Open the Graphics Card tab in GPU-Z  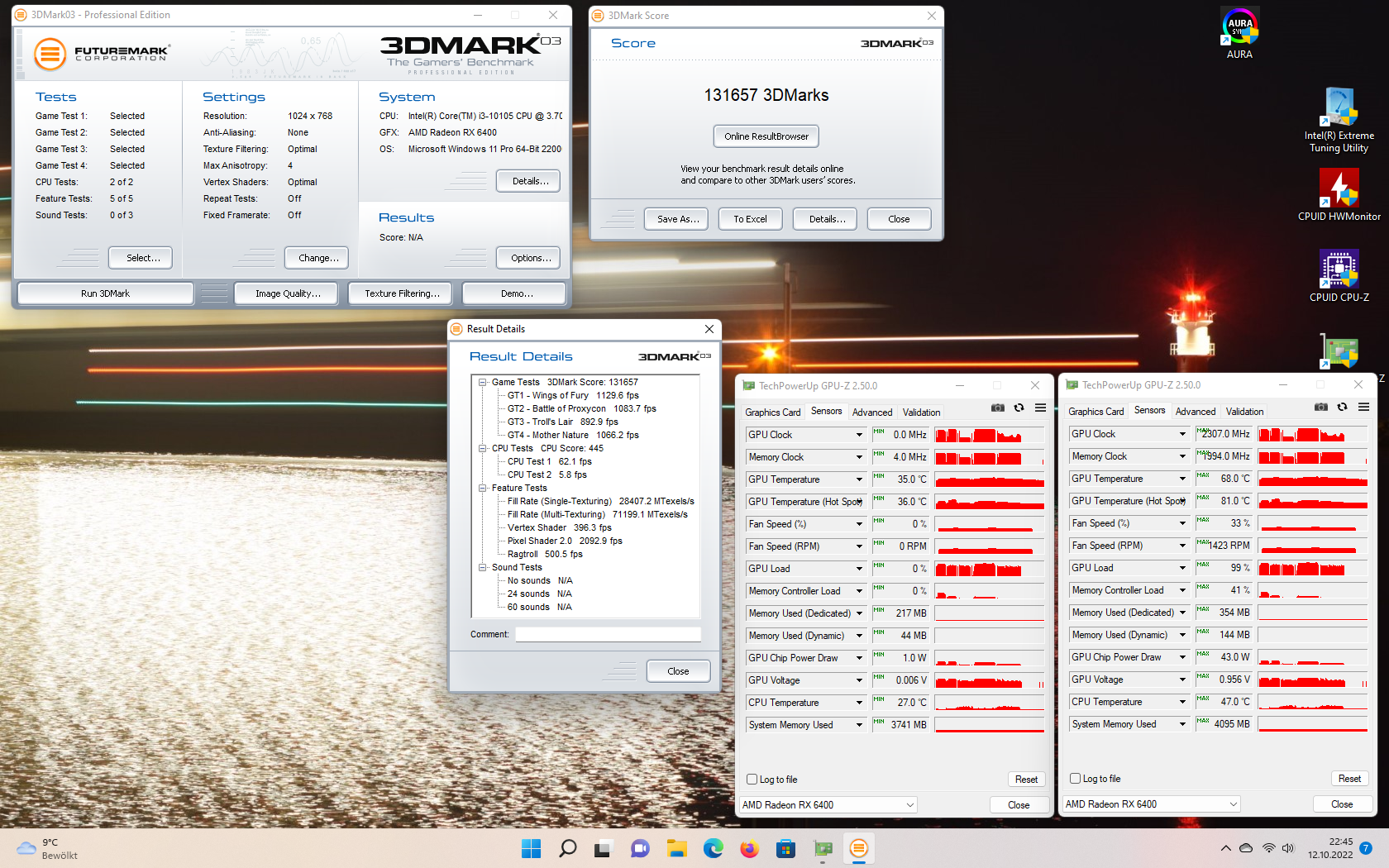(772, 412)
